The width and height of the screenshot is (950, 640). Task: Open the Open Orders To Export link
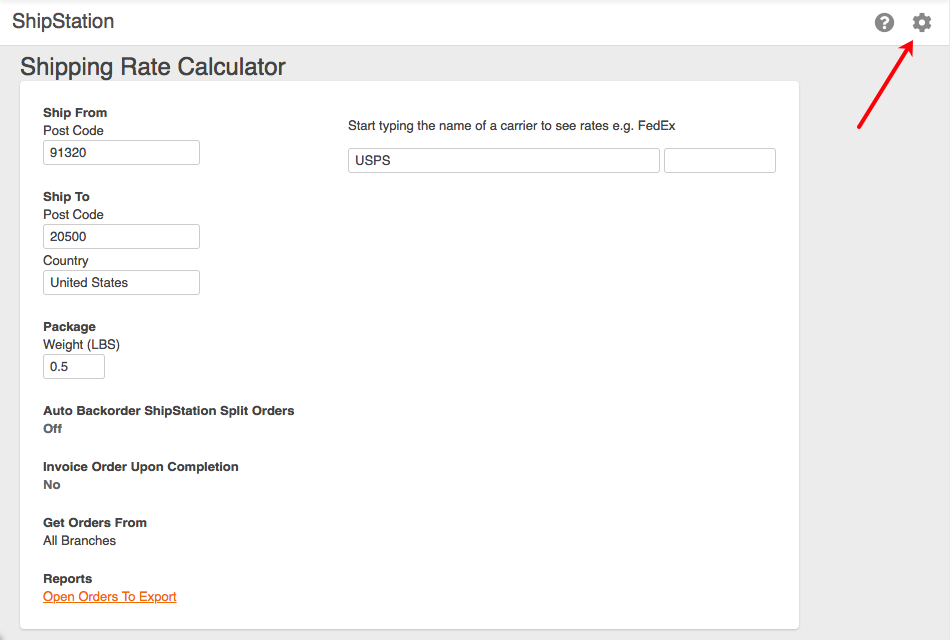(110, 597)
